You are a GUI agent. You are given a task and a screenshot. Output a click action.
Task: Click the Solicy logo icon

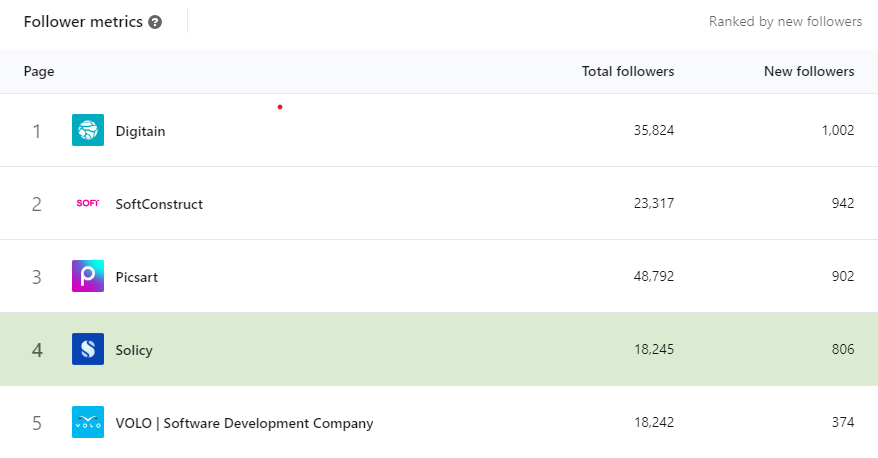coord(88,349)
